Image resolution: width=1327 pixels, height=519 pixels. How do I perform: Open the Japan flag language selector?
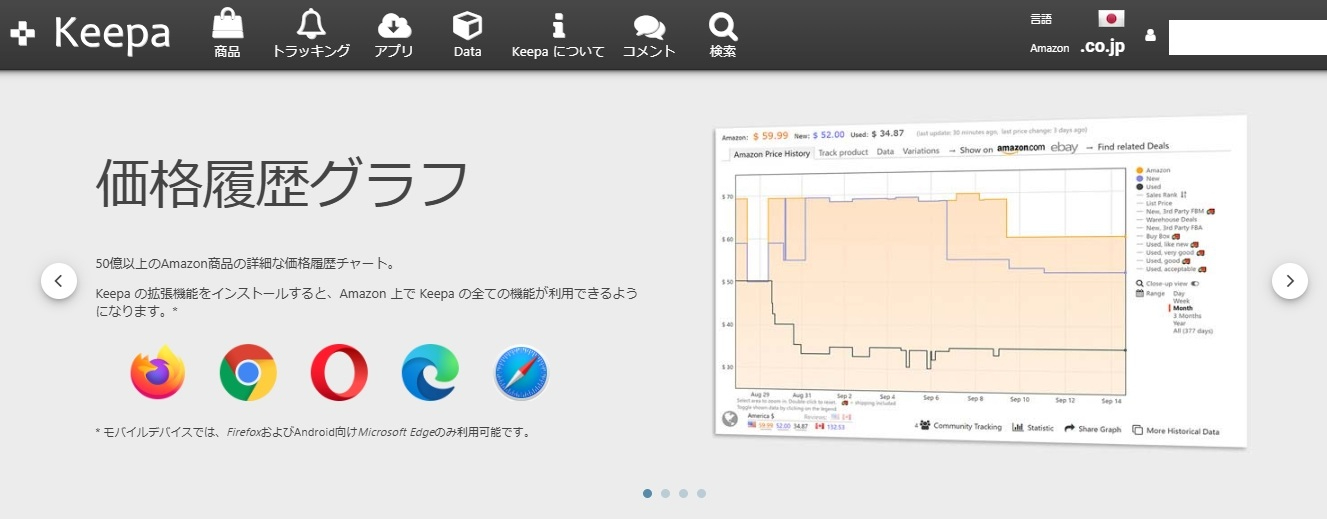pyautogui.click(x=1111, y=18)
